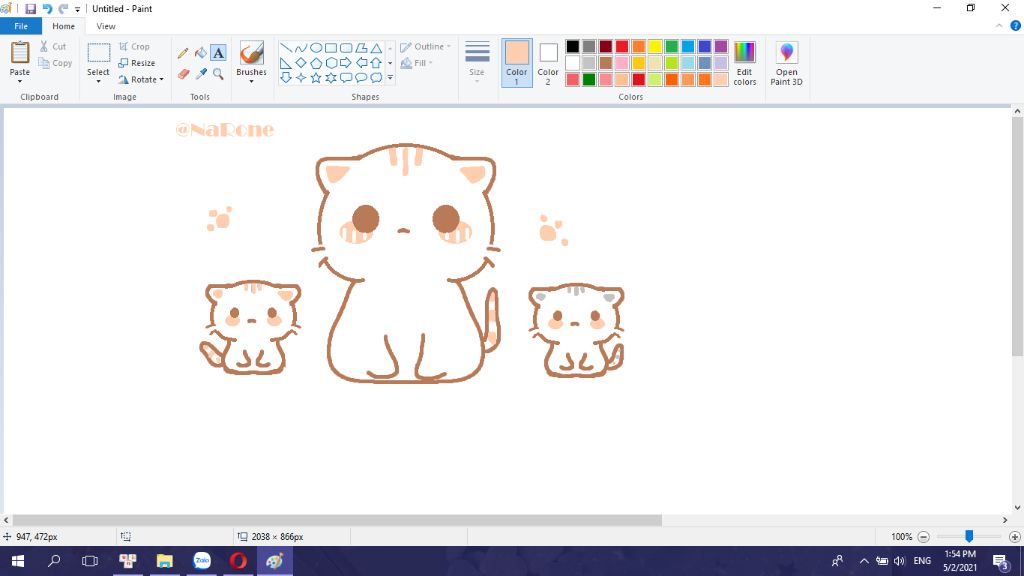Click Undo in the quick access toolbar
The image size is (1024, 576).
coord(47,8)
